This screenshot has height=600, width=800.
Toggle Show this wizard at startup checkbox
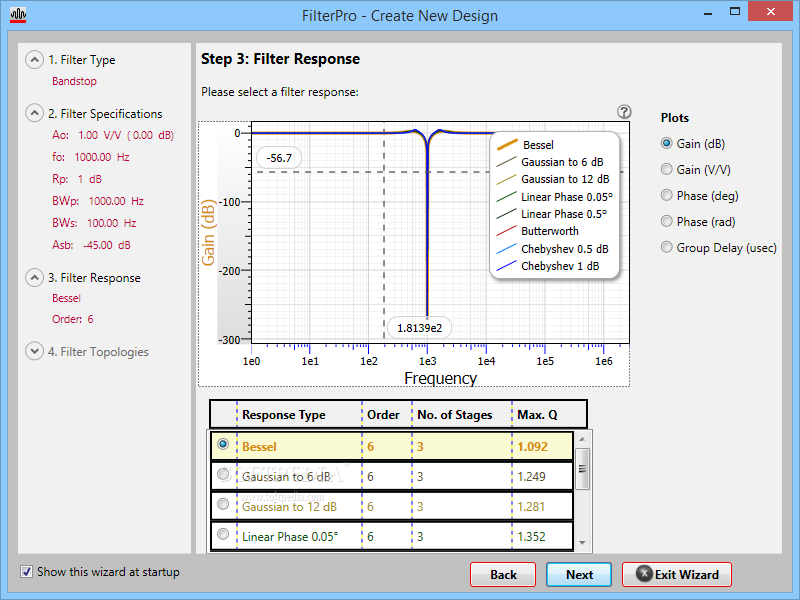click(27, 571)
